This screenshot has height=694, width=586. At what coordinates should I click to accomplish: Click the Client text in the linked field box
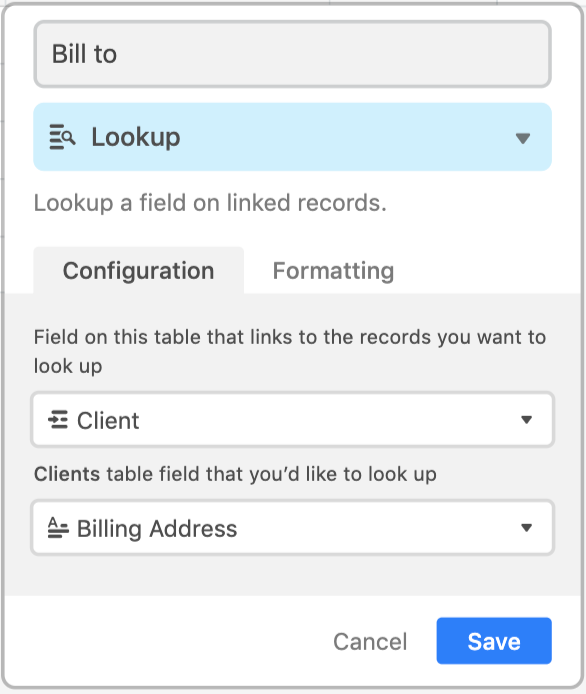[108, 420]
